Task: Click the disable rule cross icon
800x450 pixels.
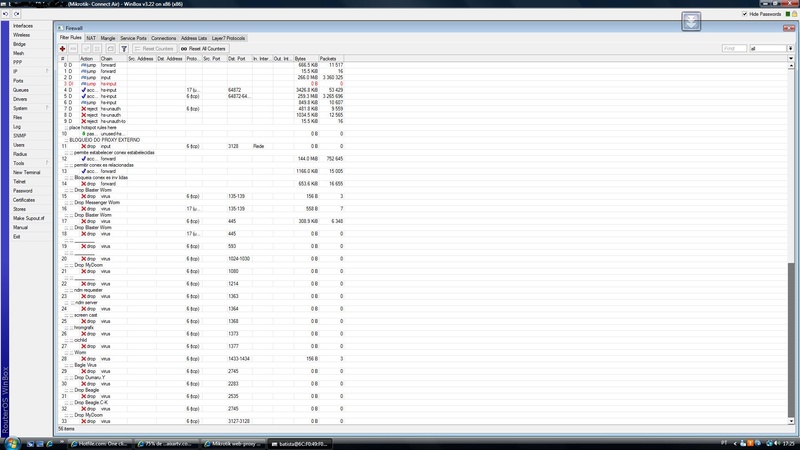Action: tap(97, 48)
